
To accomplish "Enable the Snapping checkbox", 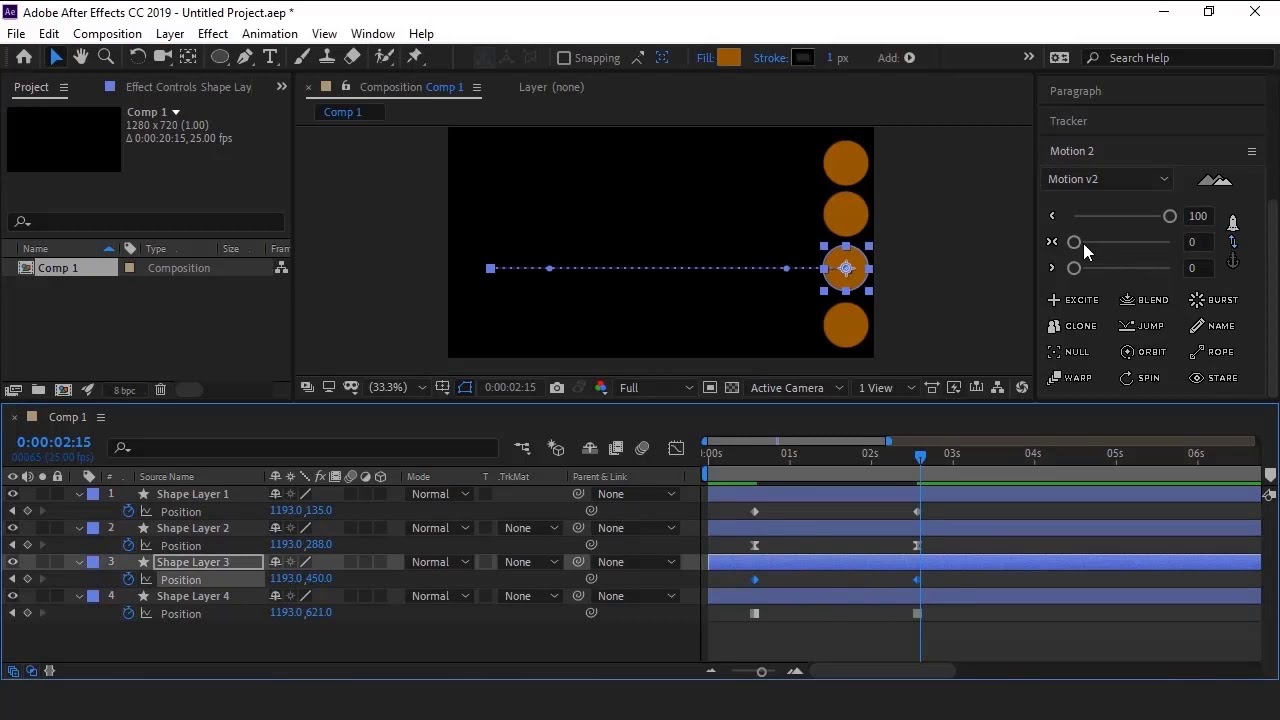I will point(564,58).
